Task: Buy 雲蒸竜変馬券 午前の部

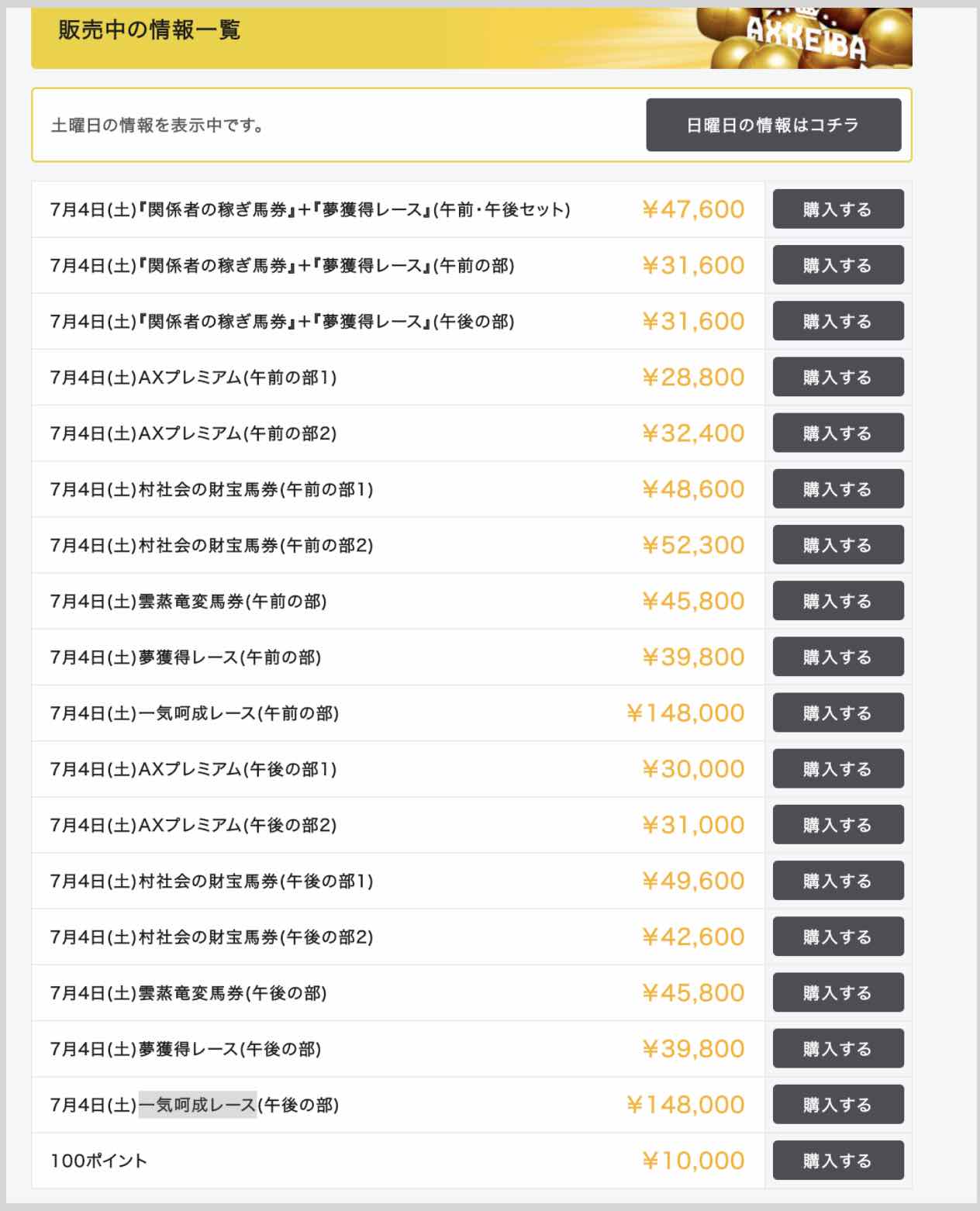Action: [x=837, y=601]
